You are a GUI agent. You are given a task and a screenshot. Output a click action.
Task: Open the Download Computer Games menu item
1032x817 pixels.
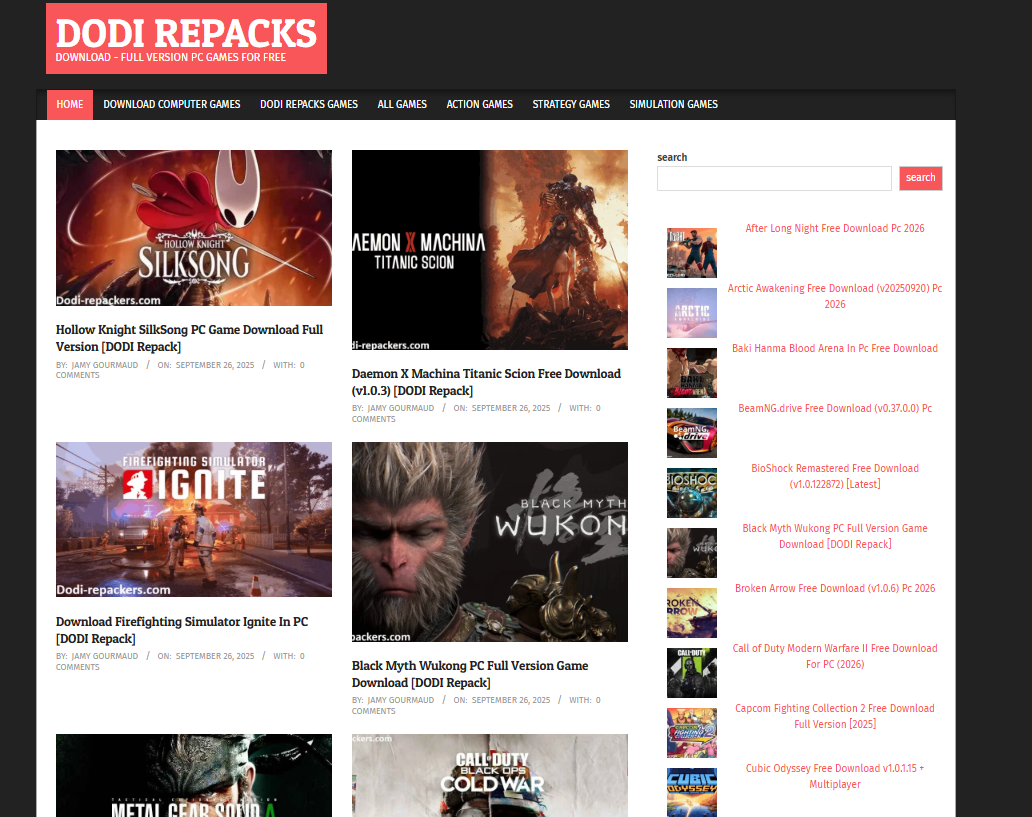(x=172, y=104)
